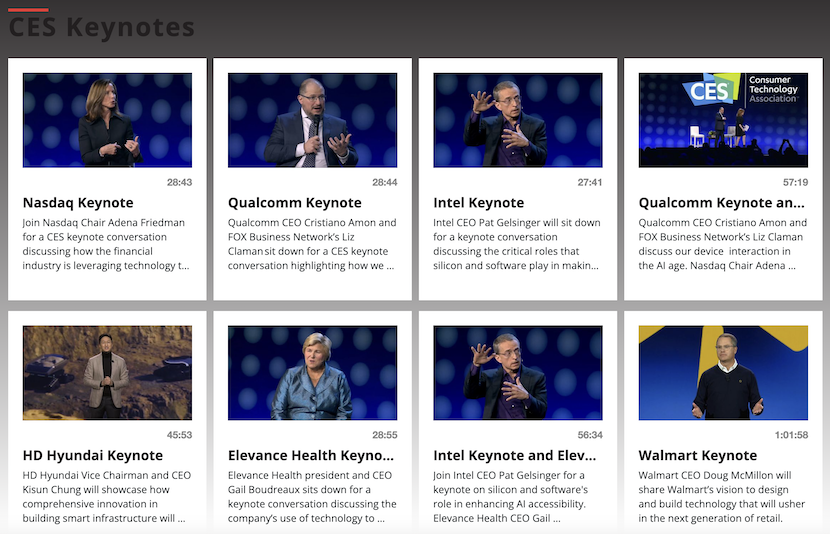
Task: Click the 45:53 duration on HD Hyundai card
Action: point(179,435)
